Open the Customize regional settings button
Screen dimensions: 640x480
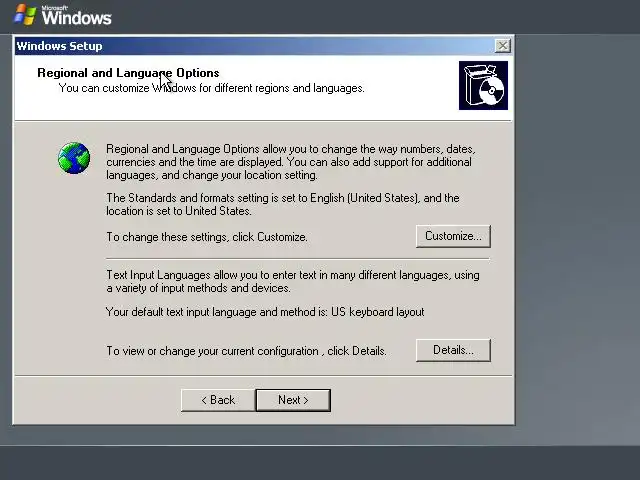point(453,236)
